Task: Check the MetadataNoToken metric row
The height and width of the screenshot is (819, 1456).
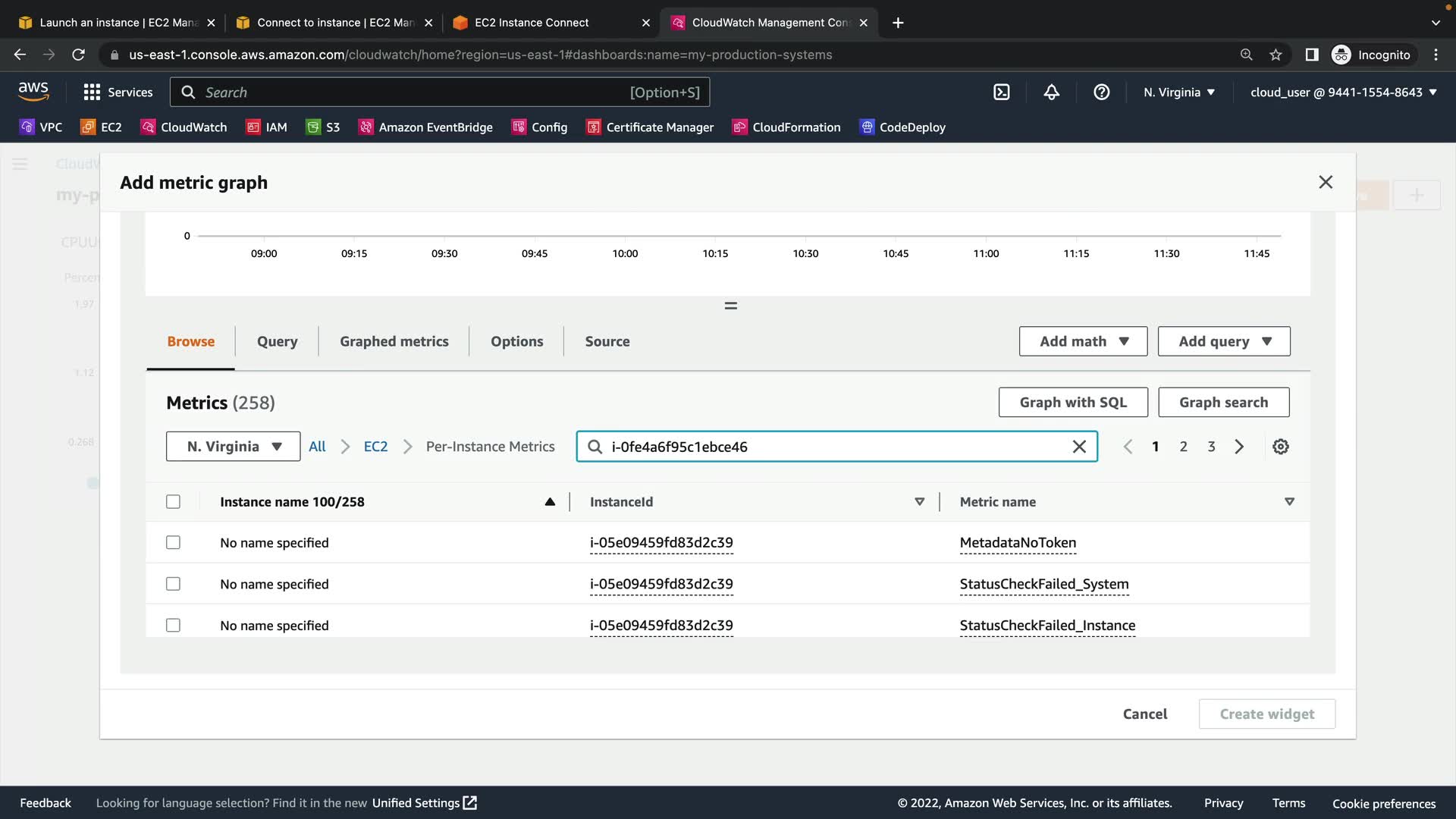Action: 173,543
